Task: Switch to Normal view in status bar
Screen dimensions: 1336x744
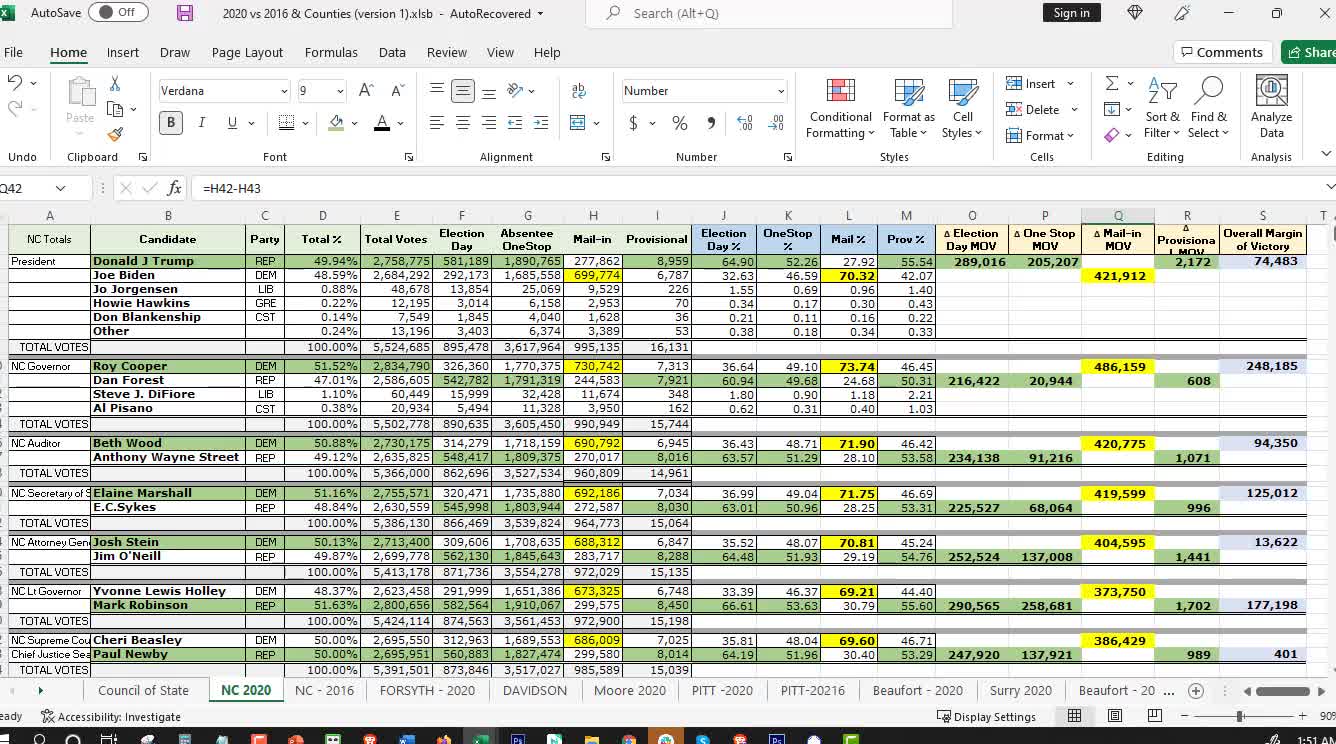Action: point(1075,716)
